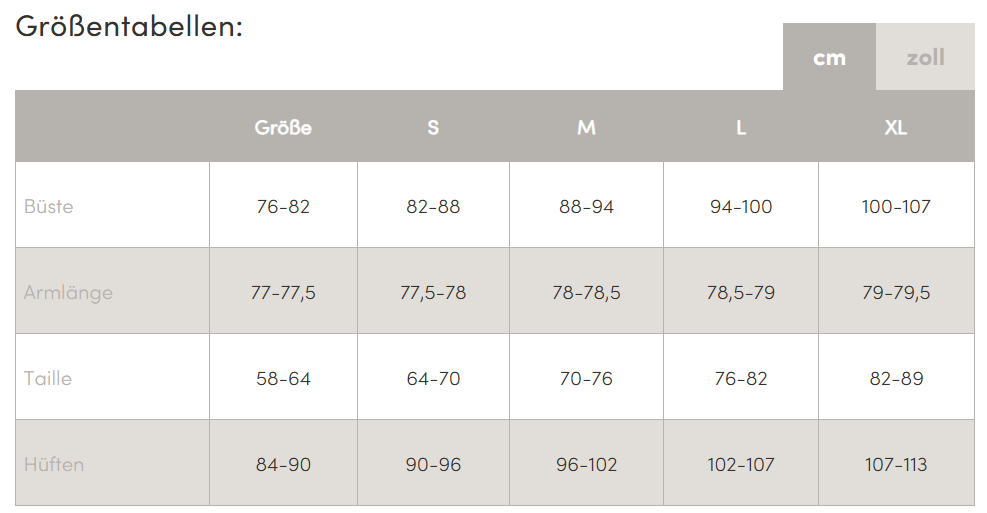Screen dimensions: 987x513
Task: Switch to the cm units tab
Action: tap(829, 58)
